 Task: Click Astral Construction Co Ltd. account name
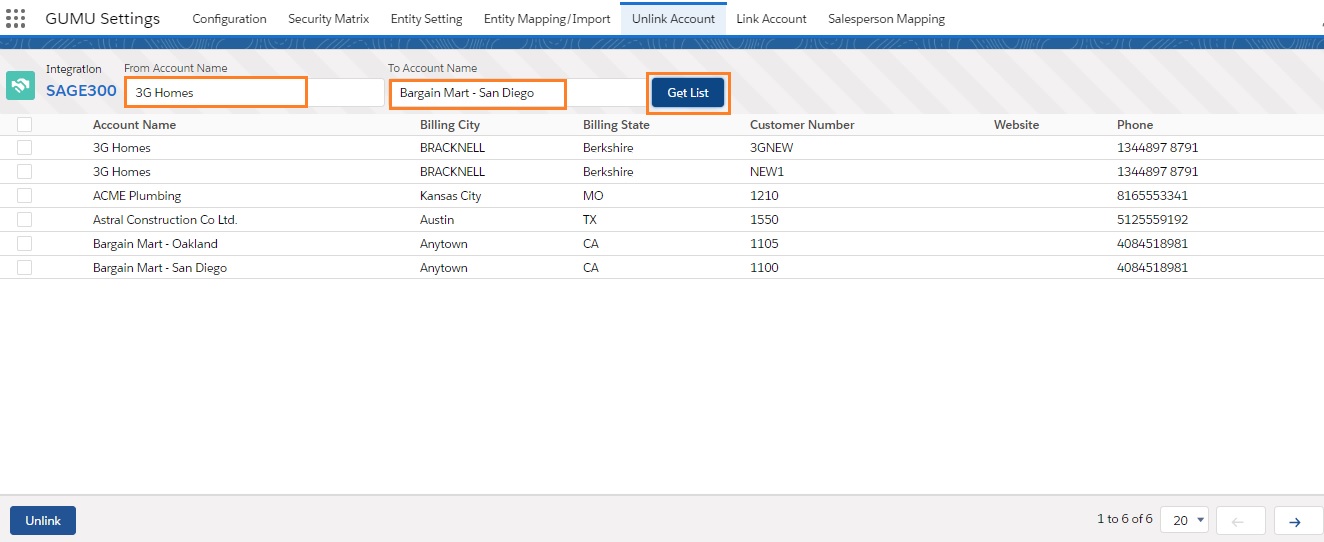165,220
